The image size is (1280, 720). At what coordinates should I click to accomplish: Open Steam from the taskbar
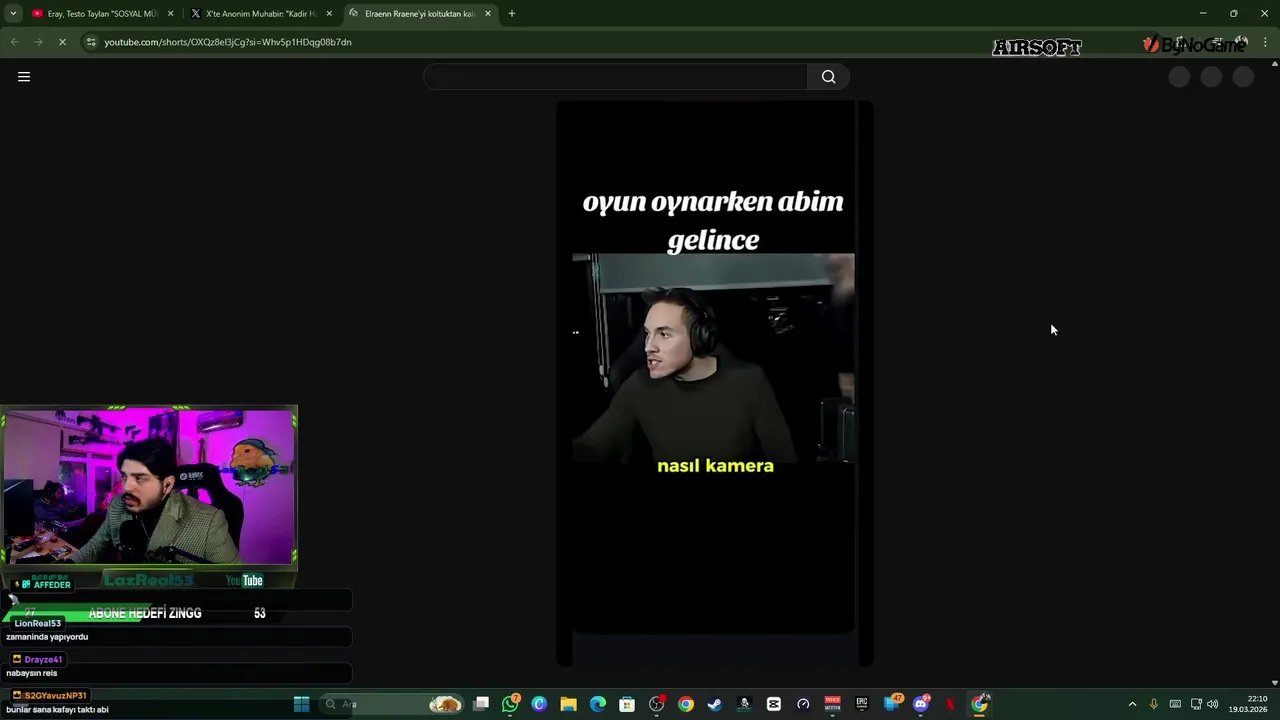tap(715, 704)
